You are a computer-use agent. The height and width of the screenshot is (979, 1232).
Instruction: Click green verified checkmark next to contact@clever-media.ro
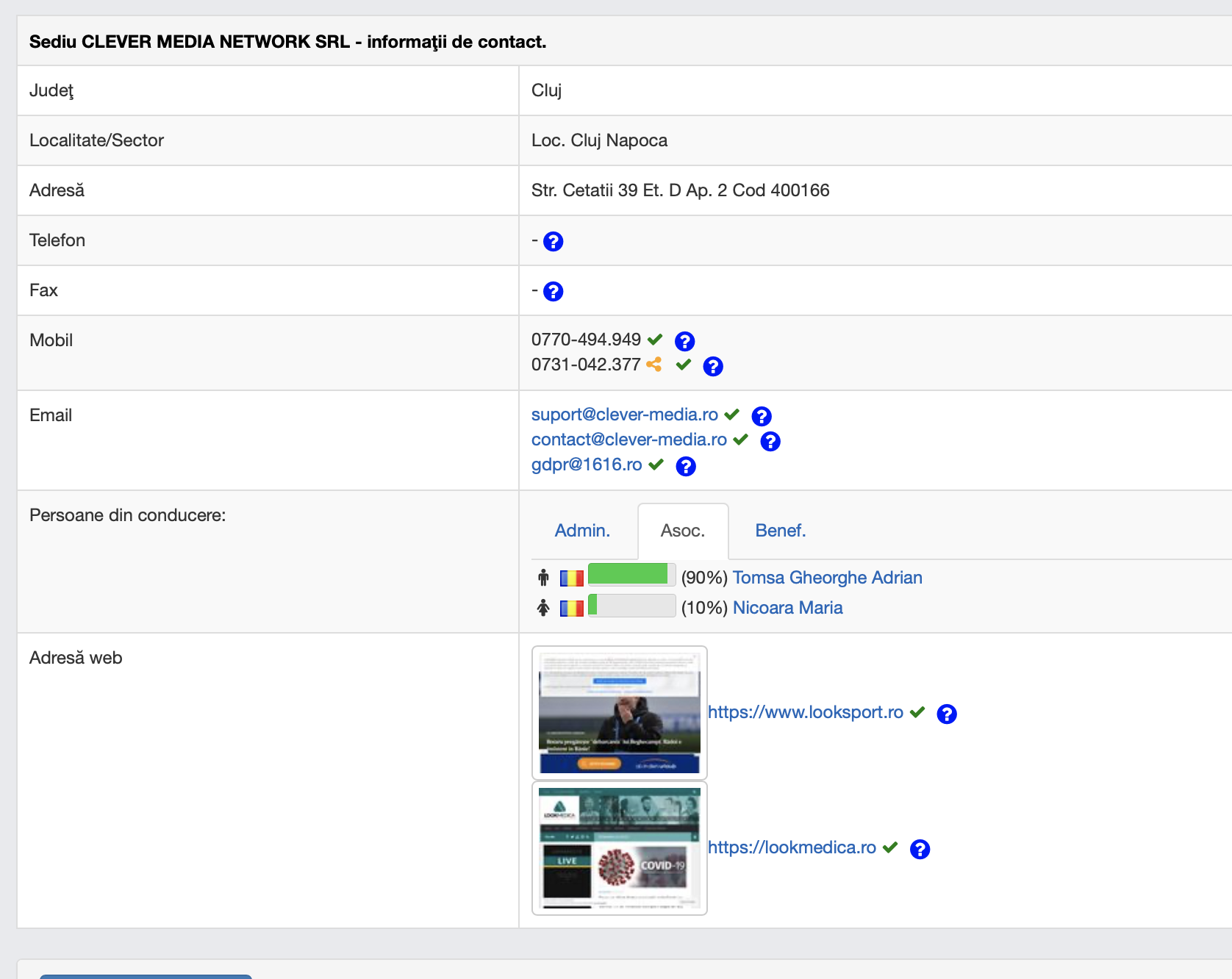(741, 440)
